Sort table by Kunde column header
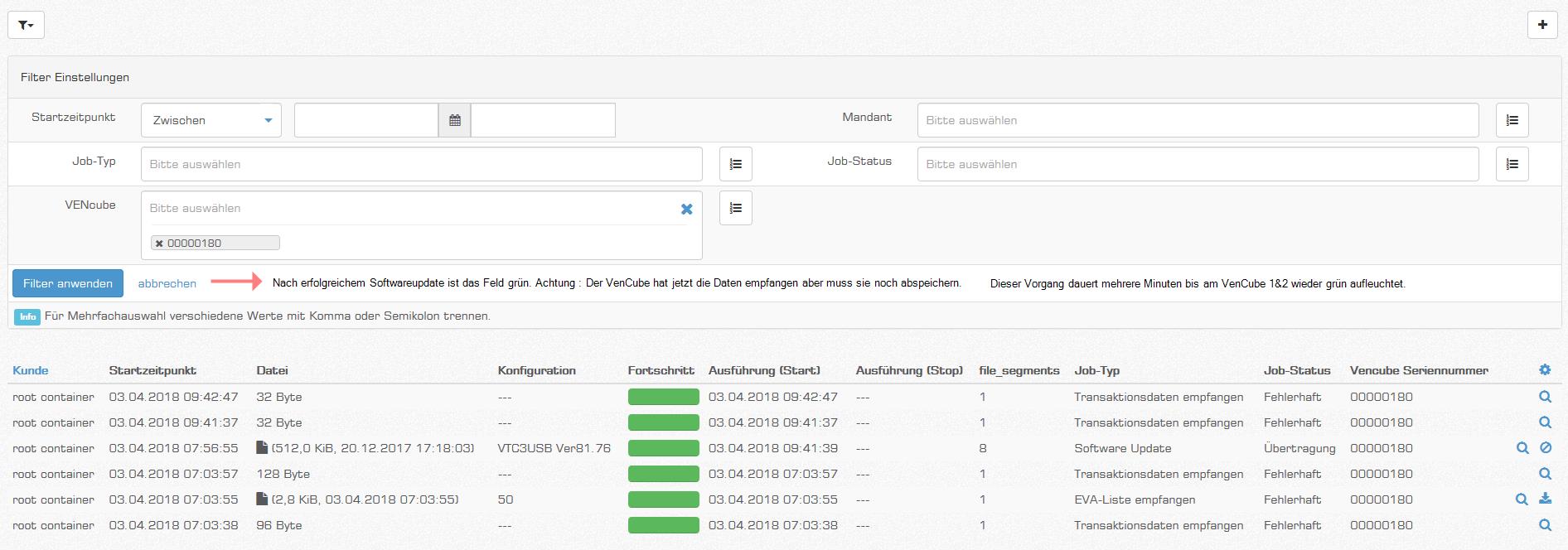This screenshot has height=550, width=1568. coord(31,370)
